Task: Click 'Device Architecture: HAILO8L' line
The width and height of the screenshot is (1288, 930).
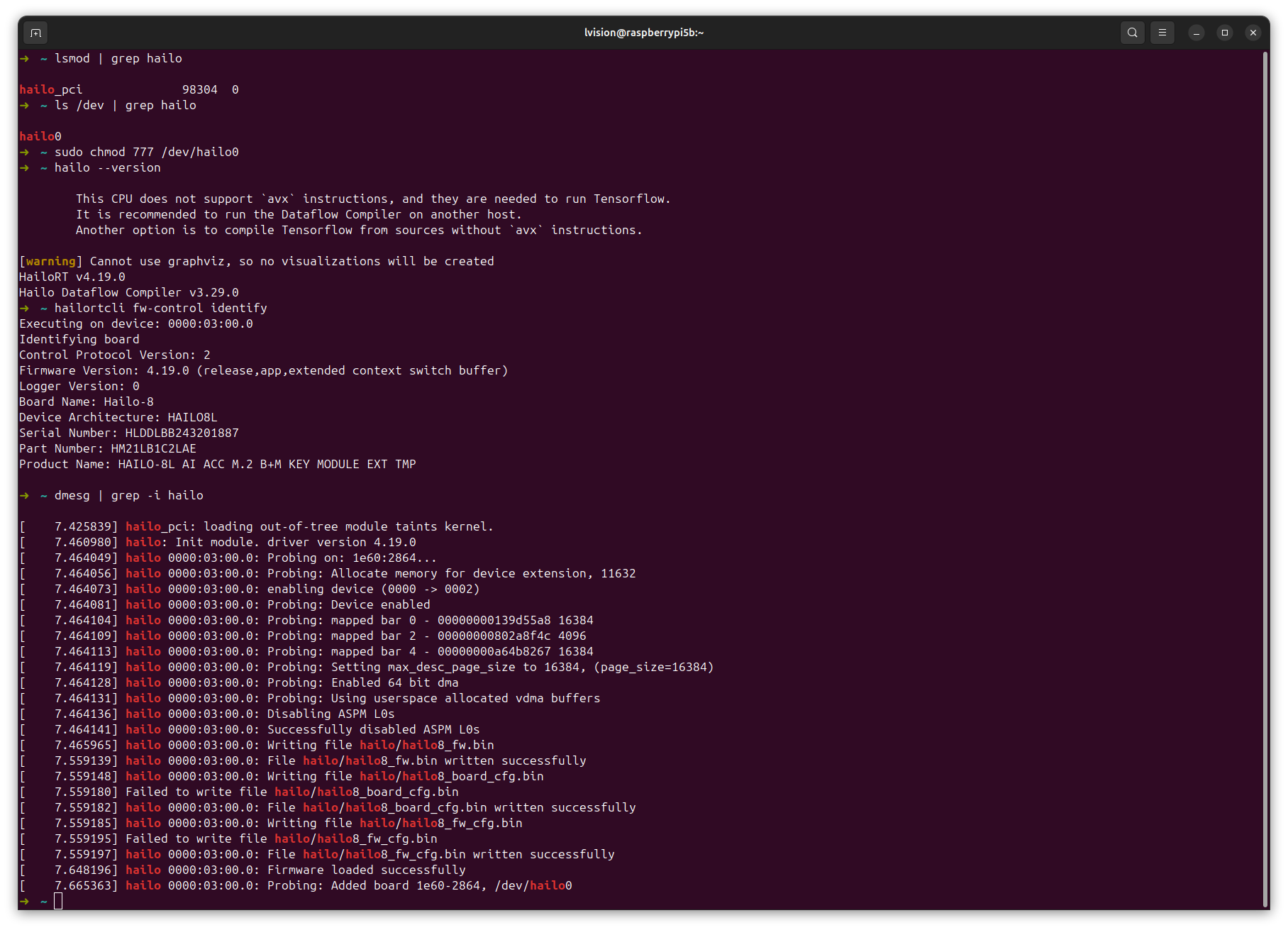Action: click(x=118, y=418)
